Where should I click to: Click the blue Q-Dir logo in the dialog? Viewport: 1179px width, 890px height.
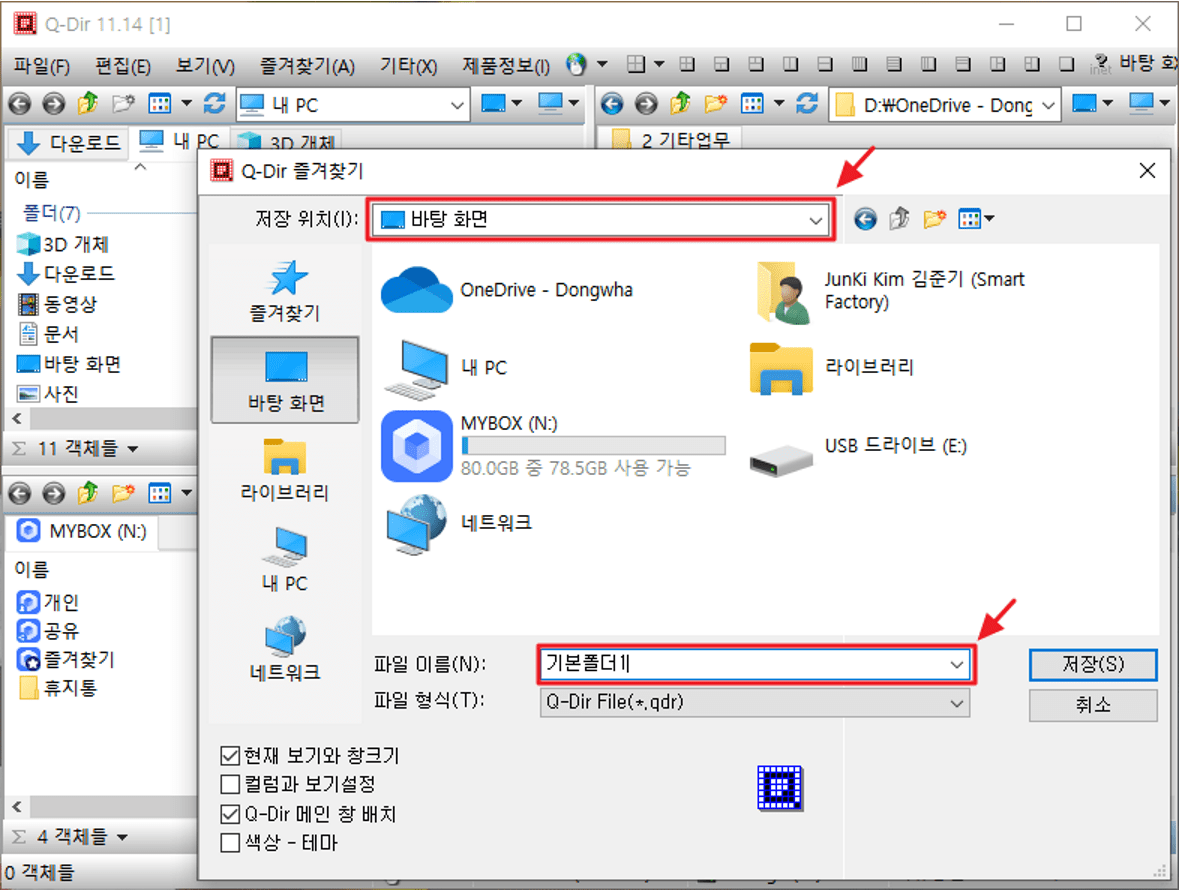click(x=780, y=788)
